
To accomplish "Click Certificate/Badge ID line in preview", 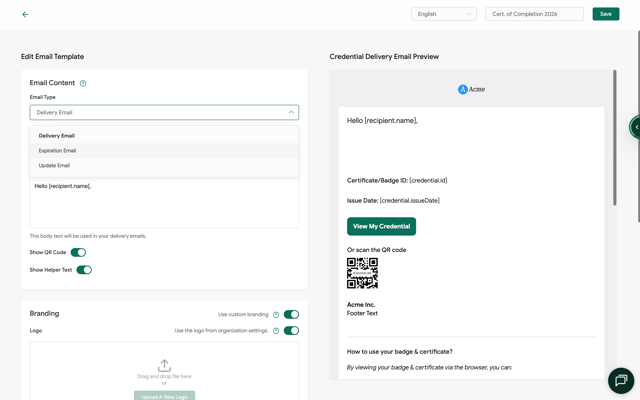I will tap(397, 180).
